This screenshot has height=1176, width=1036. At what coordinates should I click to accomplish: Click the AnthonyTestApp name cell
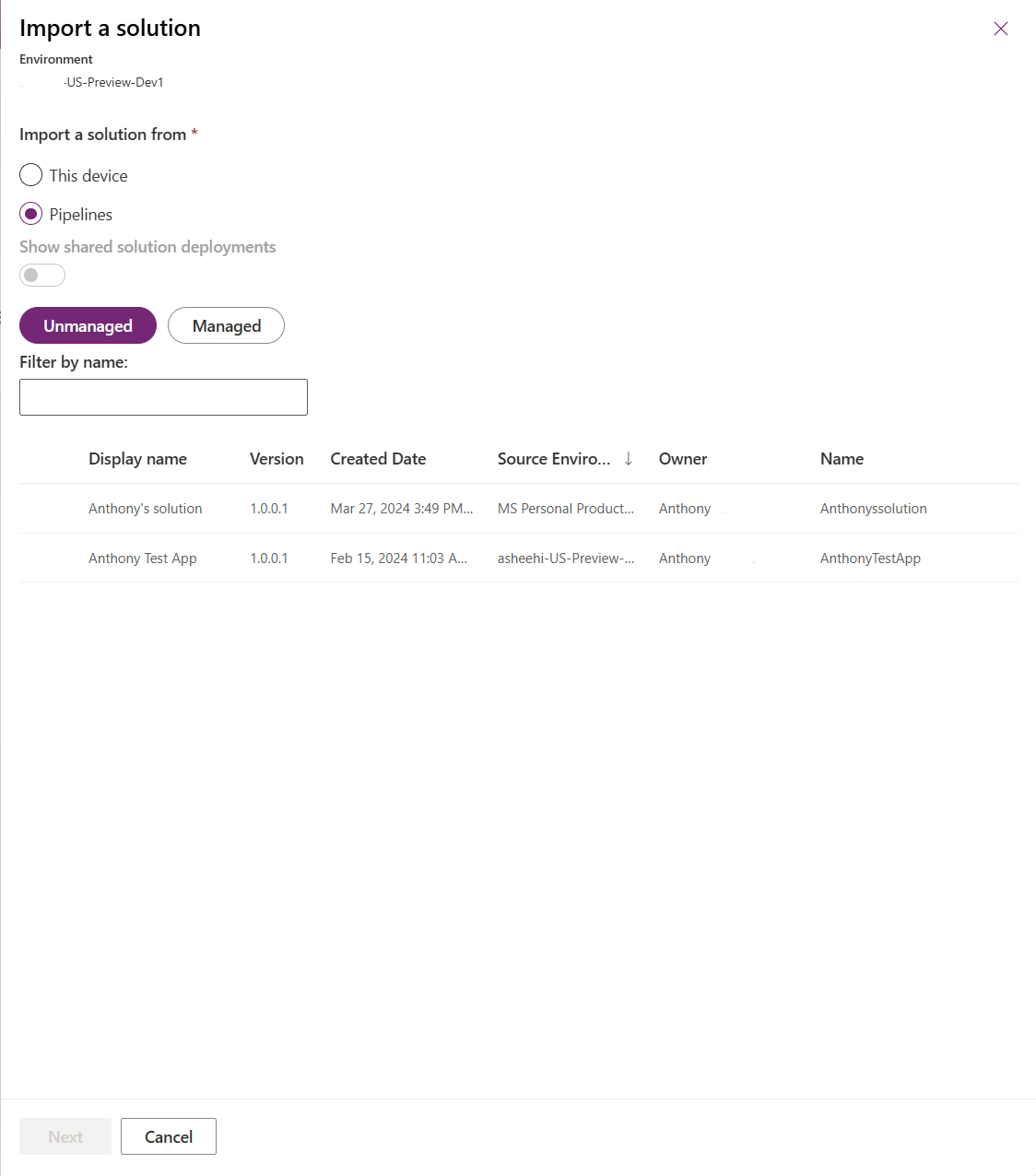pyautogui.click(x=870, y=559)
